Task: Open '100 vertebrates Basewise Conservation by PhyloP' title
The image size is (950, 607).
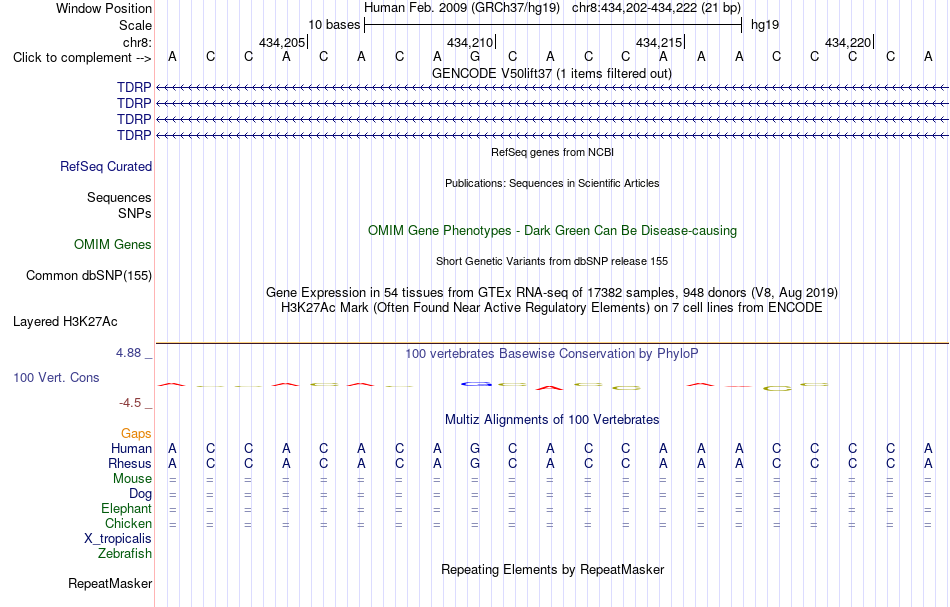Action: pyautogui.click(x=552, y=354)
